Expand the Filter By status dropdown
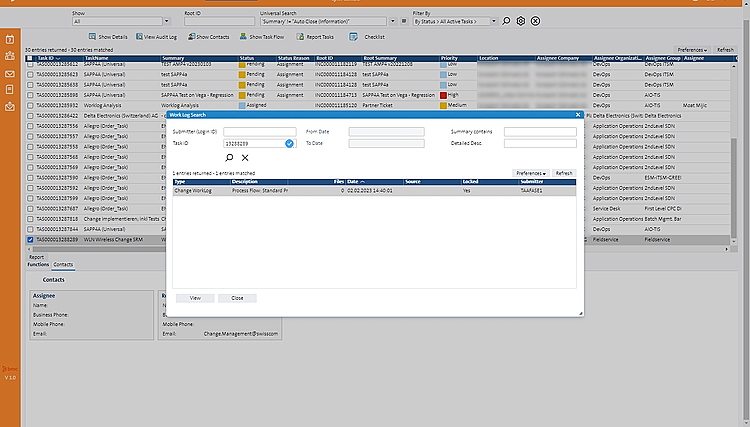Image resolution: width=750 pixels, height=427 pixels. [x=457, y=20]
